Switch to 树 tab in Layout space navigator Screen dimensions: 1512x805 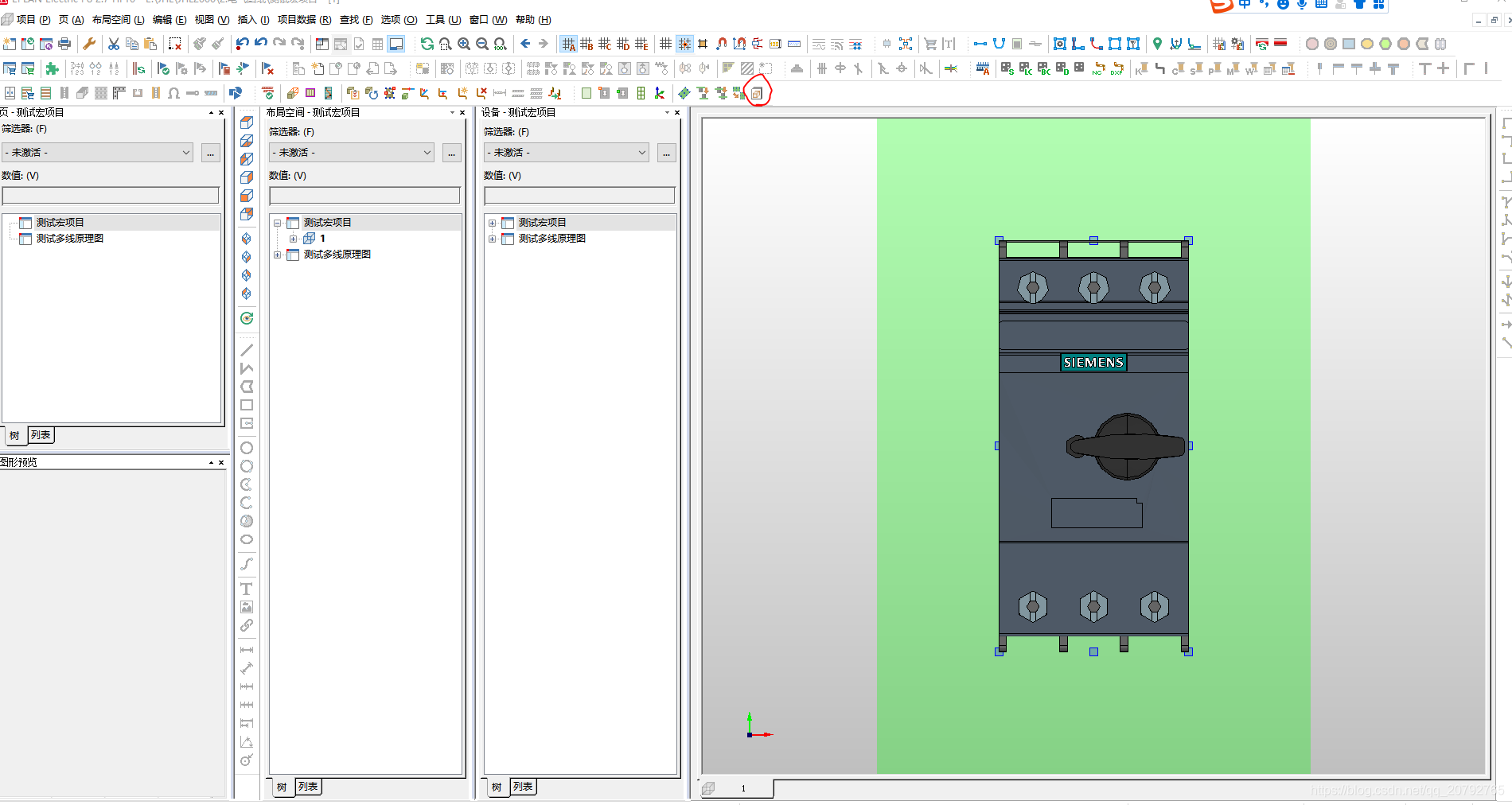point(282,787)
